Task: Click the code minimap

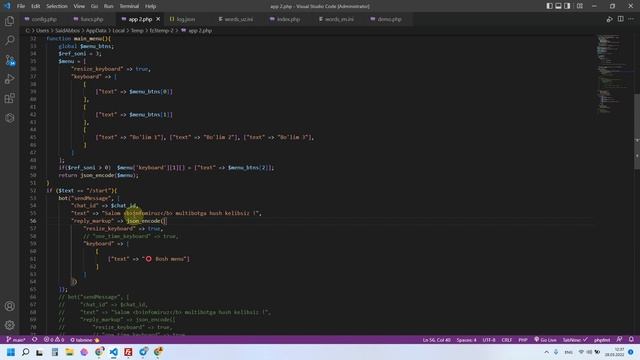Action: [614, 73]
